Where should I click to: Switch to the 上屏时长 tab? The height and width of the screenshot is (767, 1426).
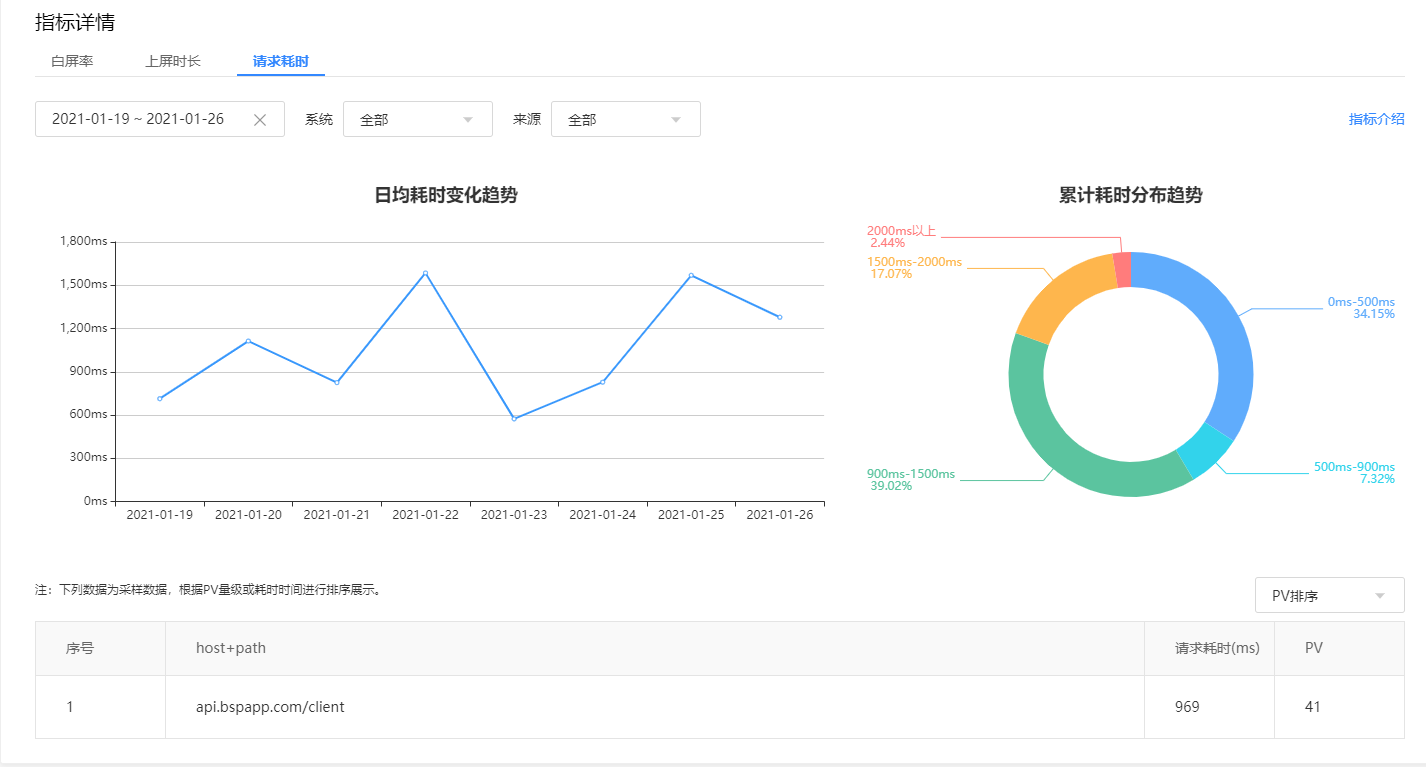click(174, 60)
